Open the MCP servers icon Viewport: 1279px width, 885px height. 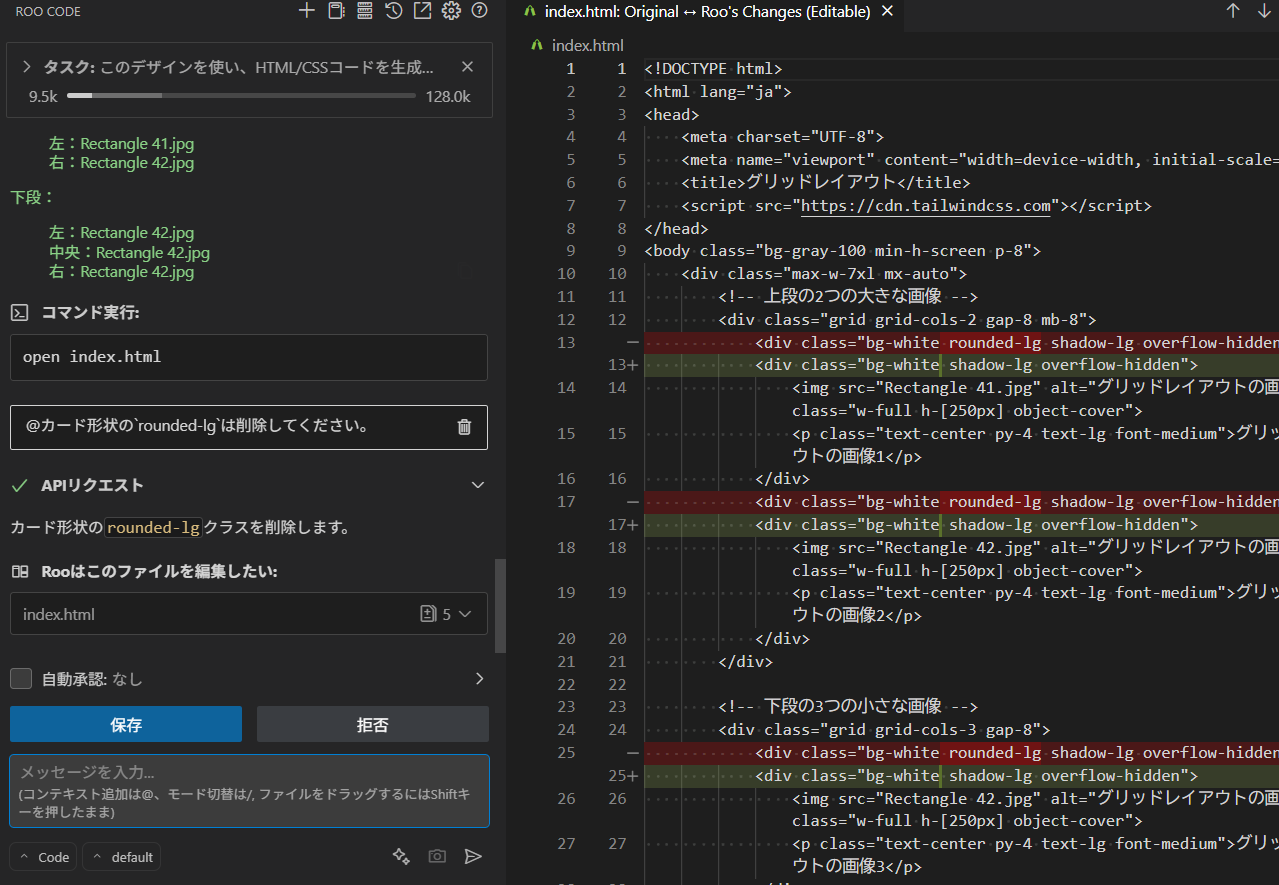364,11
